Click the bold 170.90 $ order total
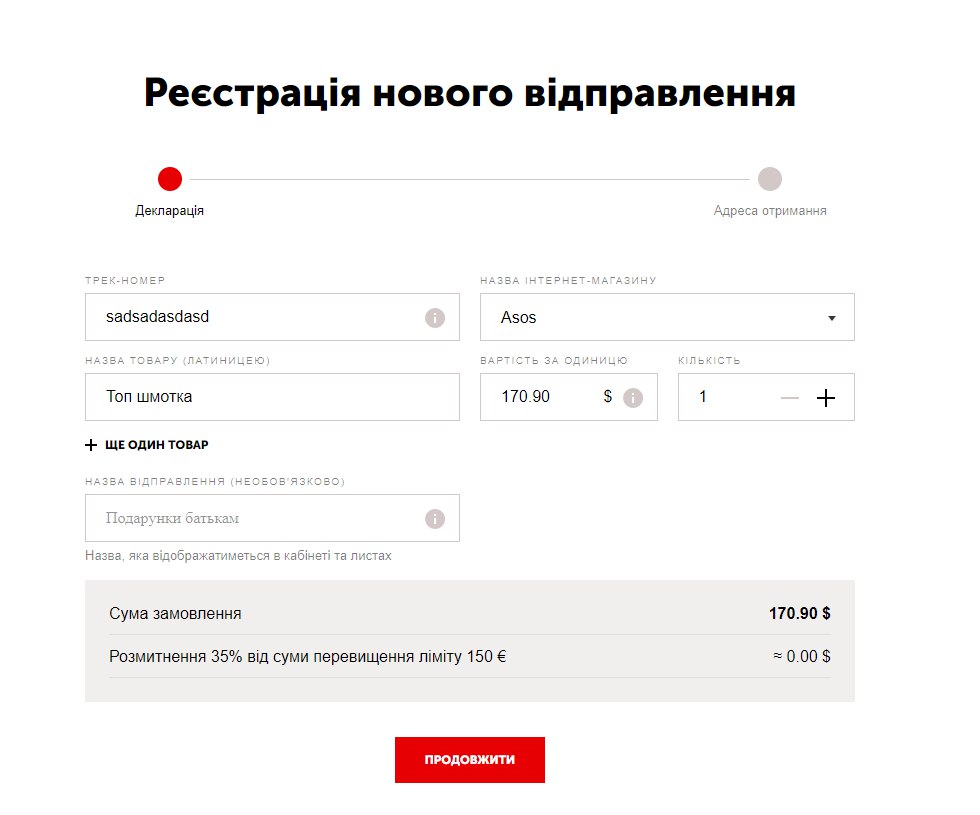The image size is (980, 815). [x=799, y=613]
